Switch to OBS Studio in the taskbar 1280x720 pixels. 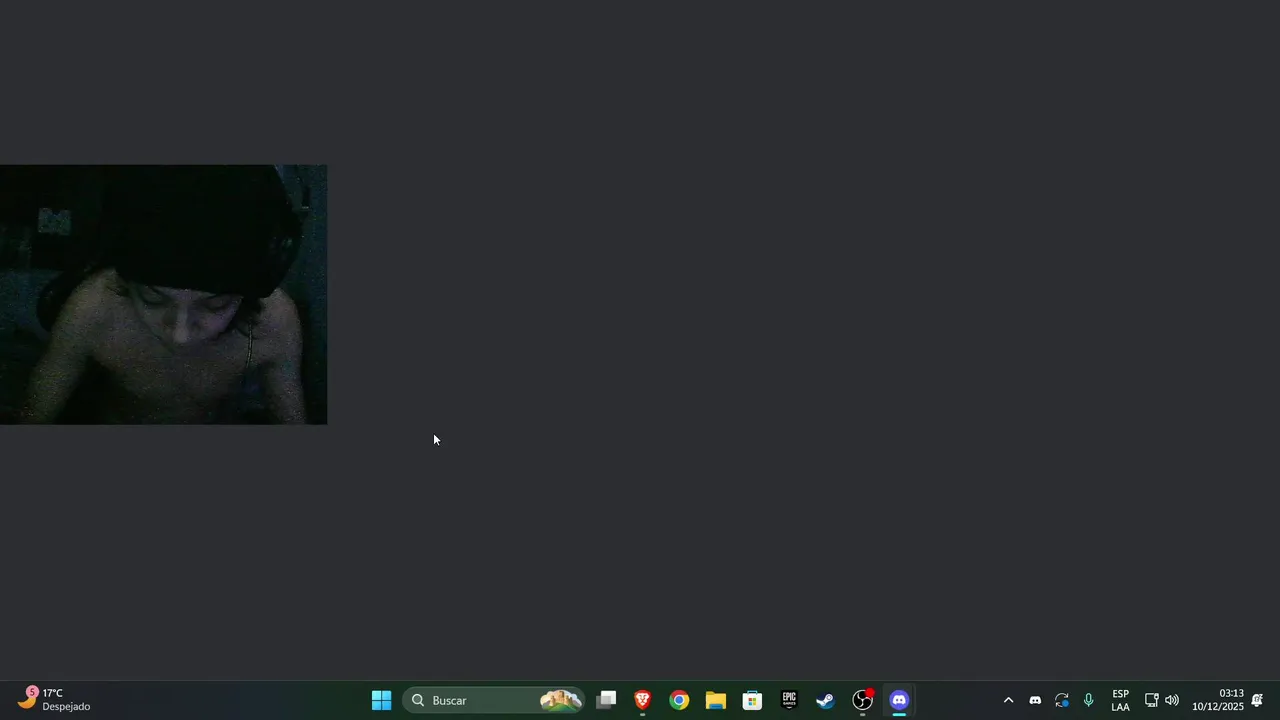(862, 700)
